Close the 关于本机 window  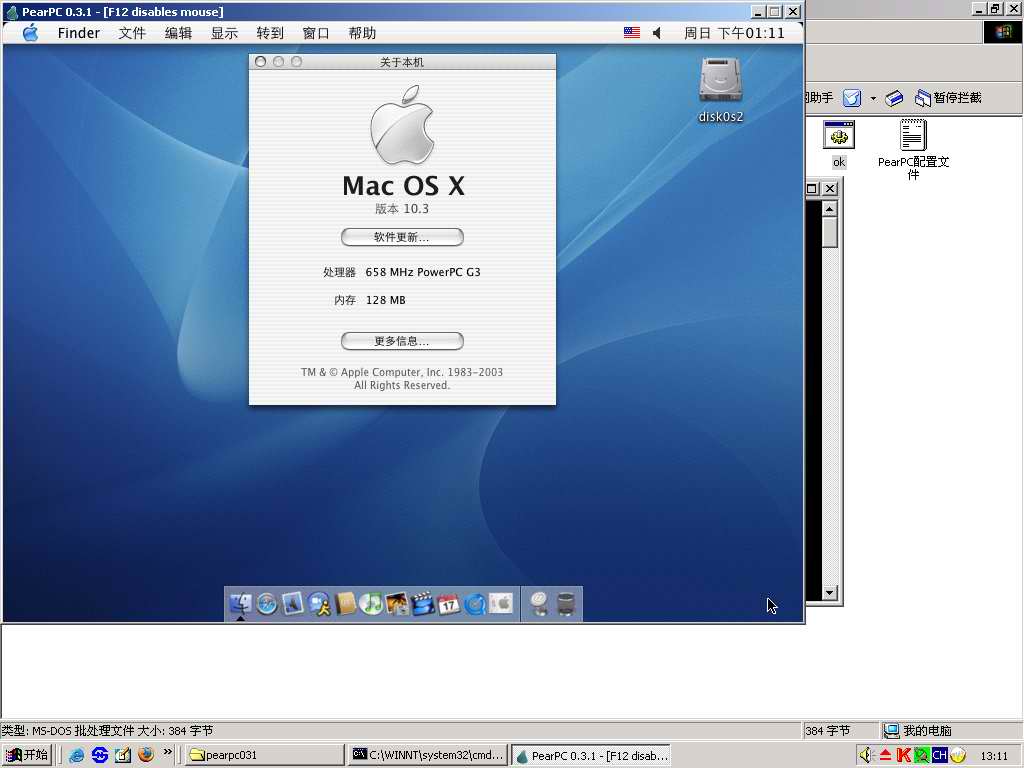261,61
